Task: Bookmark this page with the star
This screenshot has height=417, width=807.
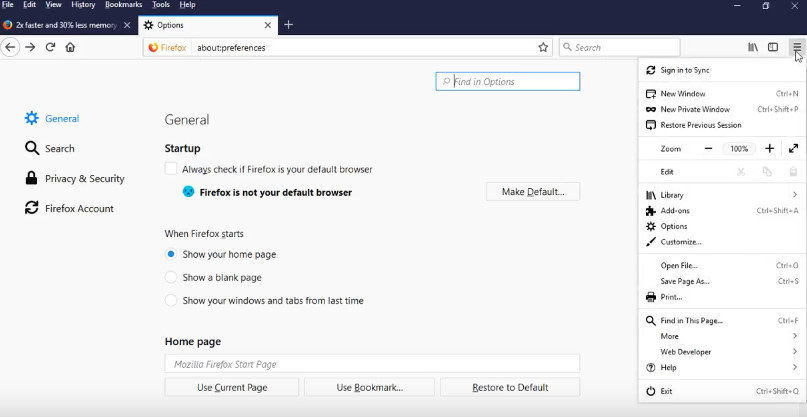Action: coord(543,47)
